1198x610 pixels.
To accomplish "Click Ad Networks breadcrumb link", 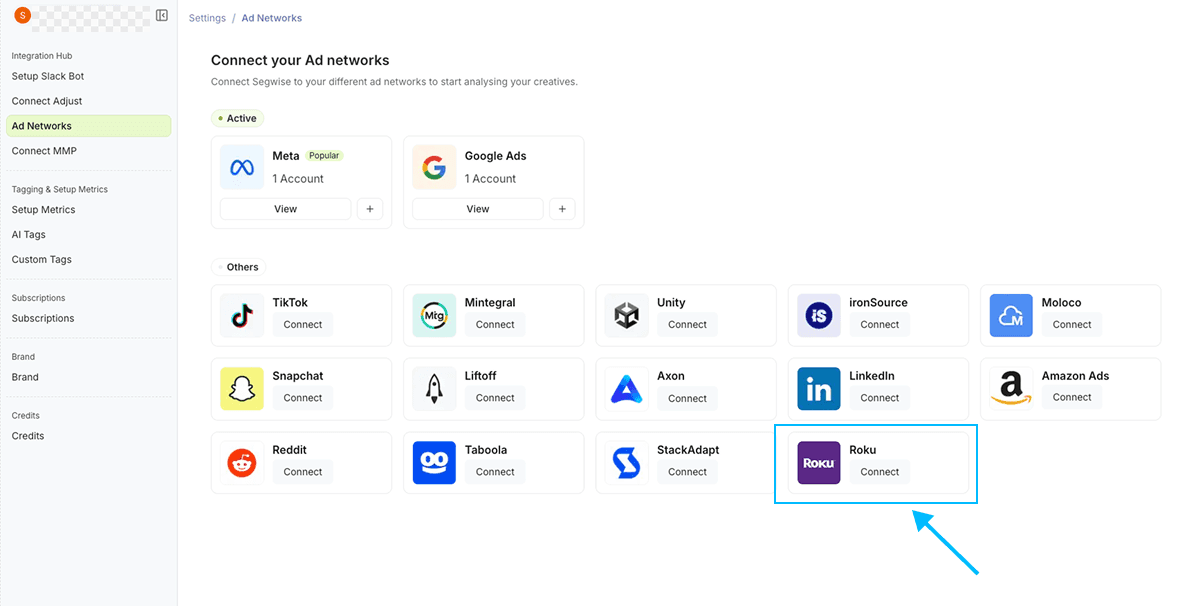I will click(x=272, y=18).
